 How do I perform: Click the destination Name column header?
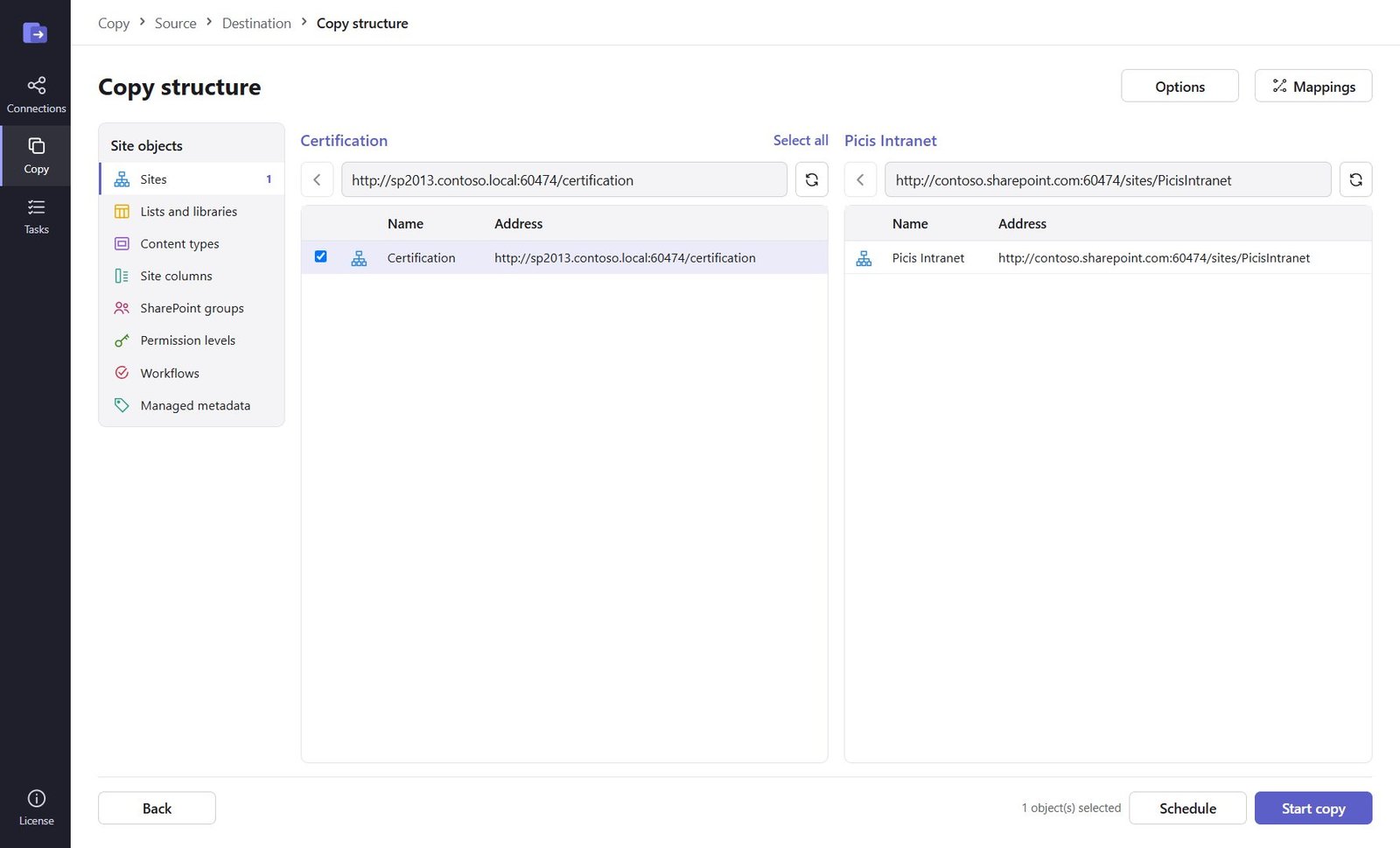910,224
